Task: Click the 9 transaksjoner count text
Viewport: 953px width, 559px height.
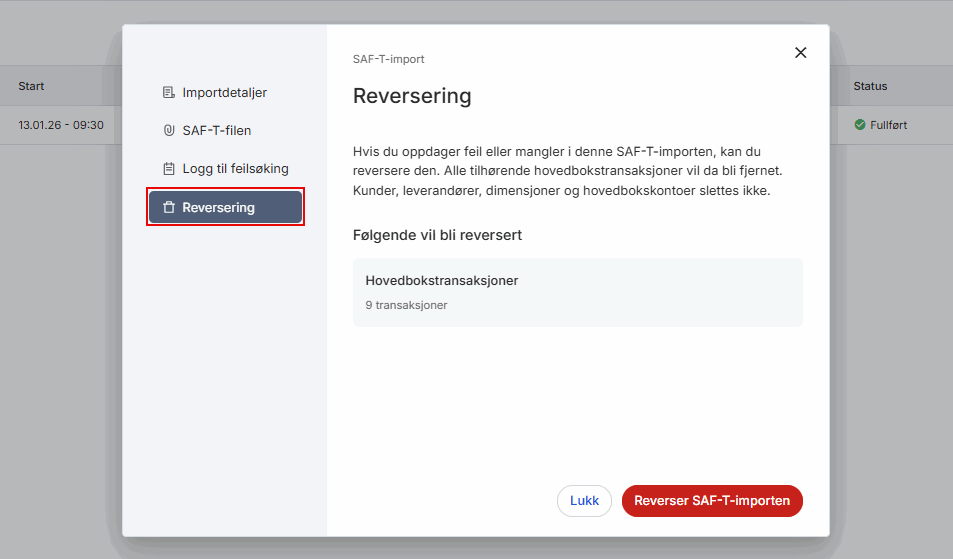Action: pos(406,305)
